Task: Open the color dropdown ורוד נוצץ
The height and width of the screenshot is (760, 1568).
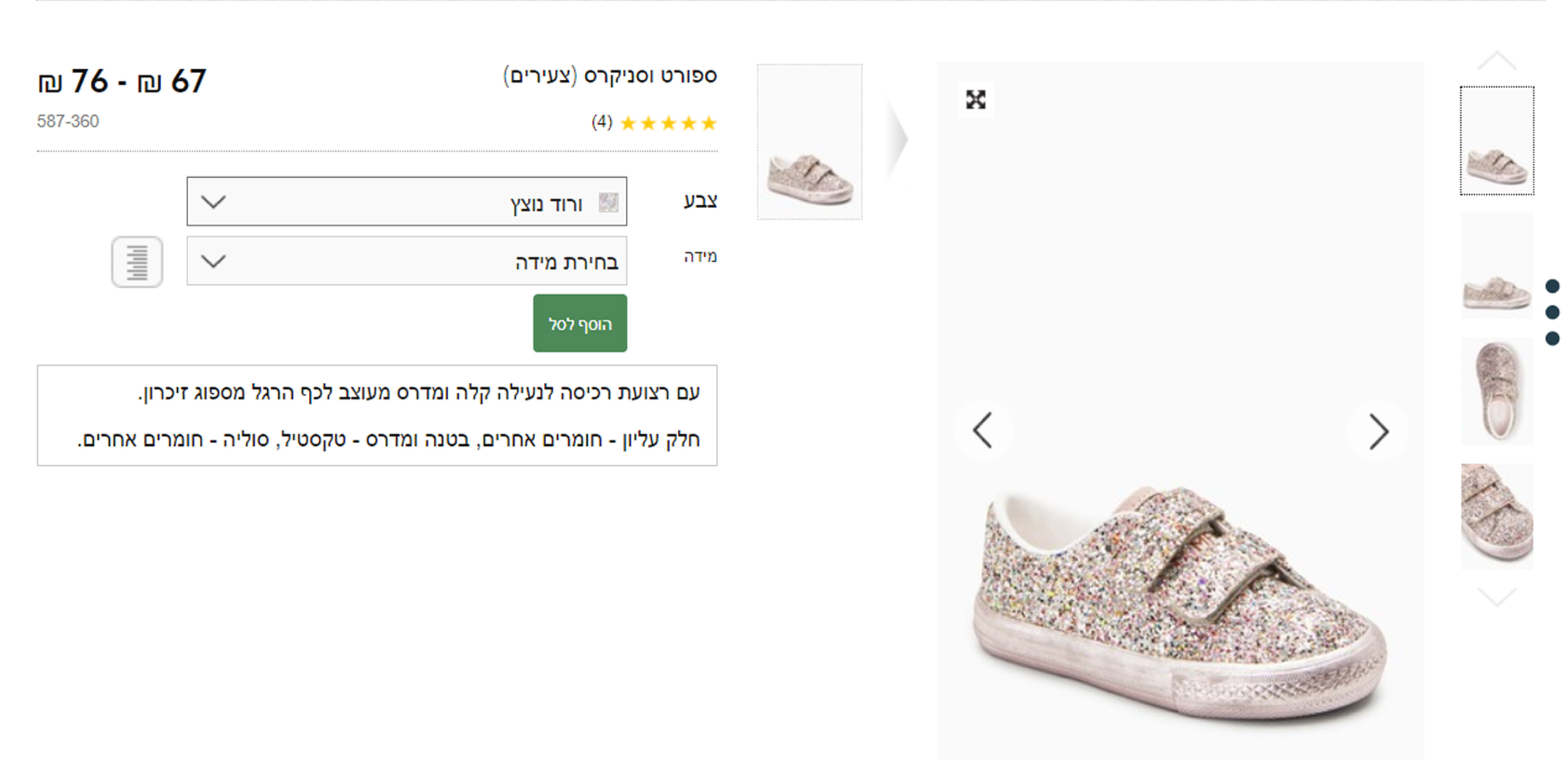Action: pos(406,201)
